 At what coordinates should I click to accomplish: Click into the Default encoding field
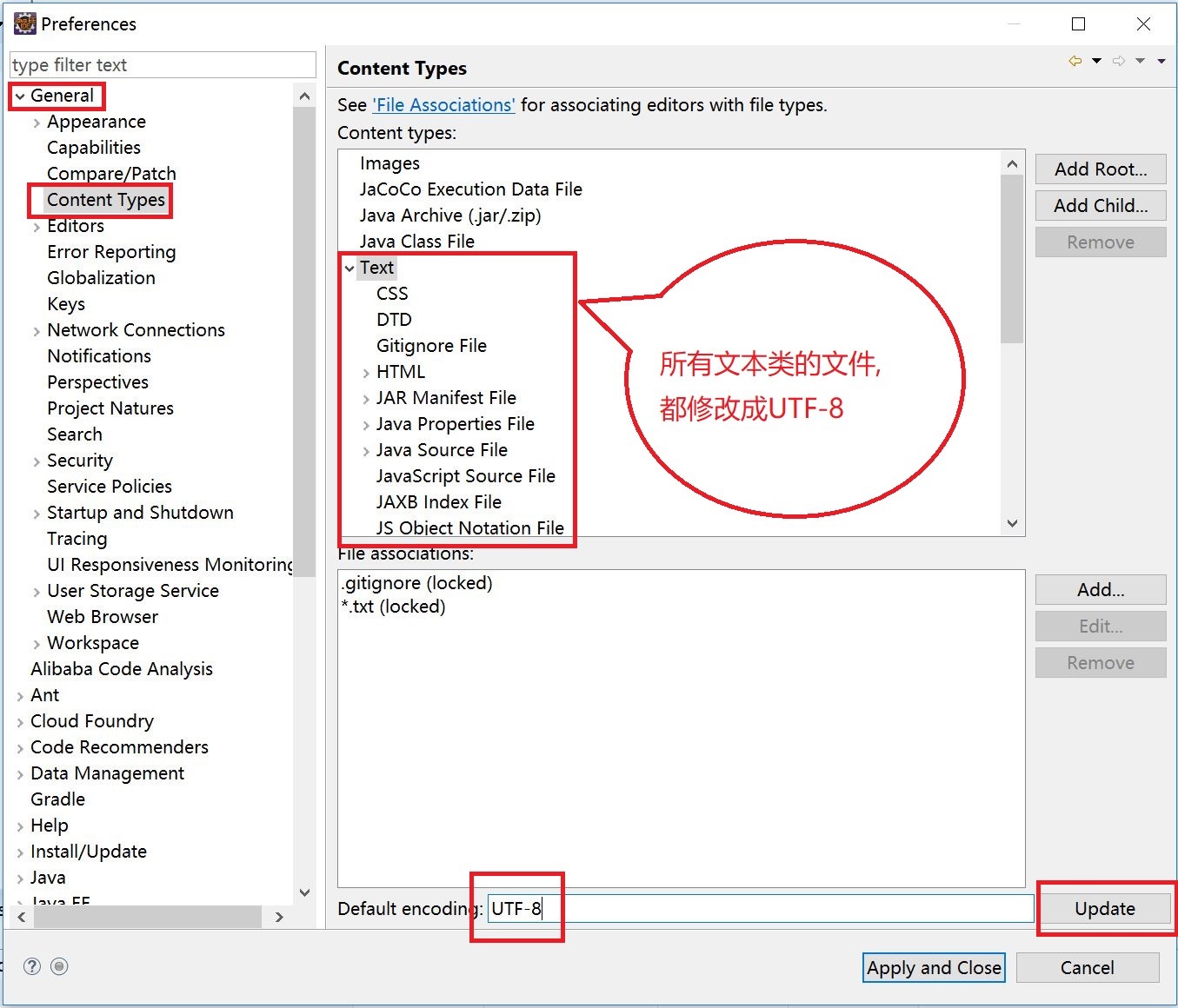pyautogui.click(x=756, y=909)
